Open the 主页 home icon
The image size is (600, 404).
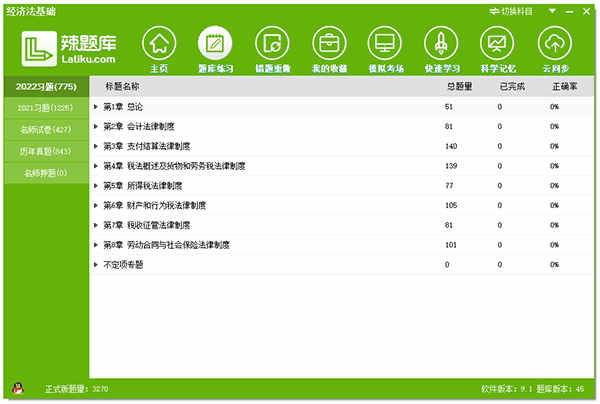coord(159,43)
